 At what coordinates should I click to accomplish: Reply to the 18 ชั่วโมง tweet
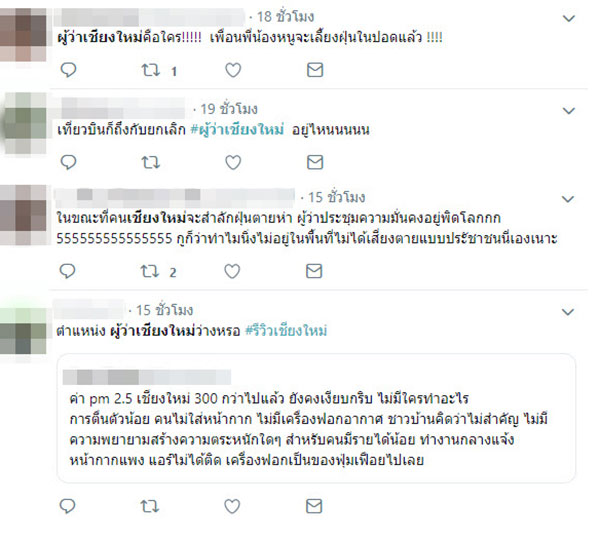(x=68, y=70)
